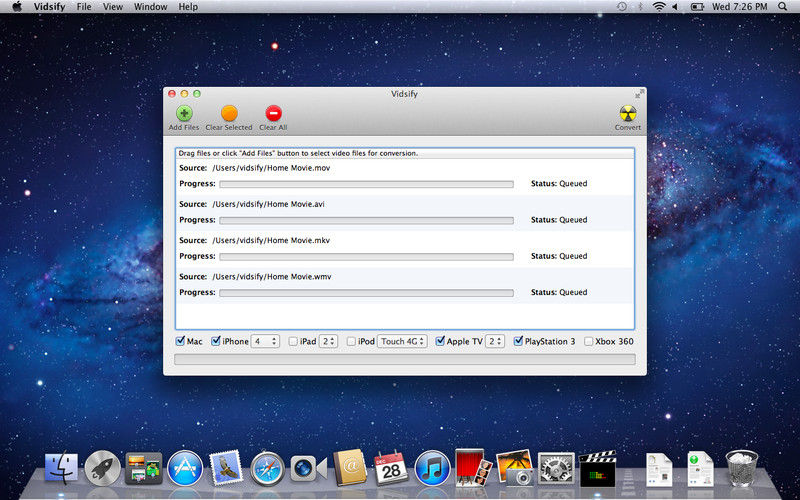Screen dimensions: 800x500
Task: Open the Trash in the dock
Action: tap(741, 468)
